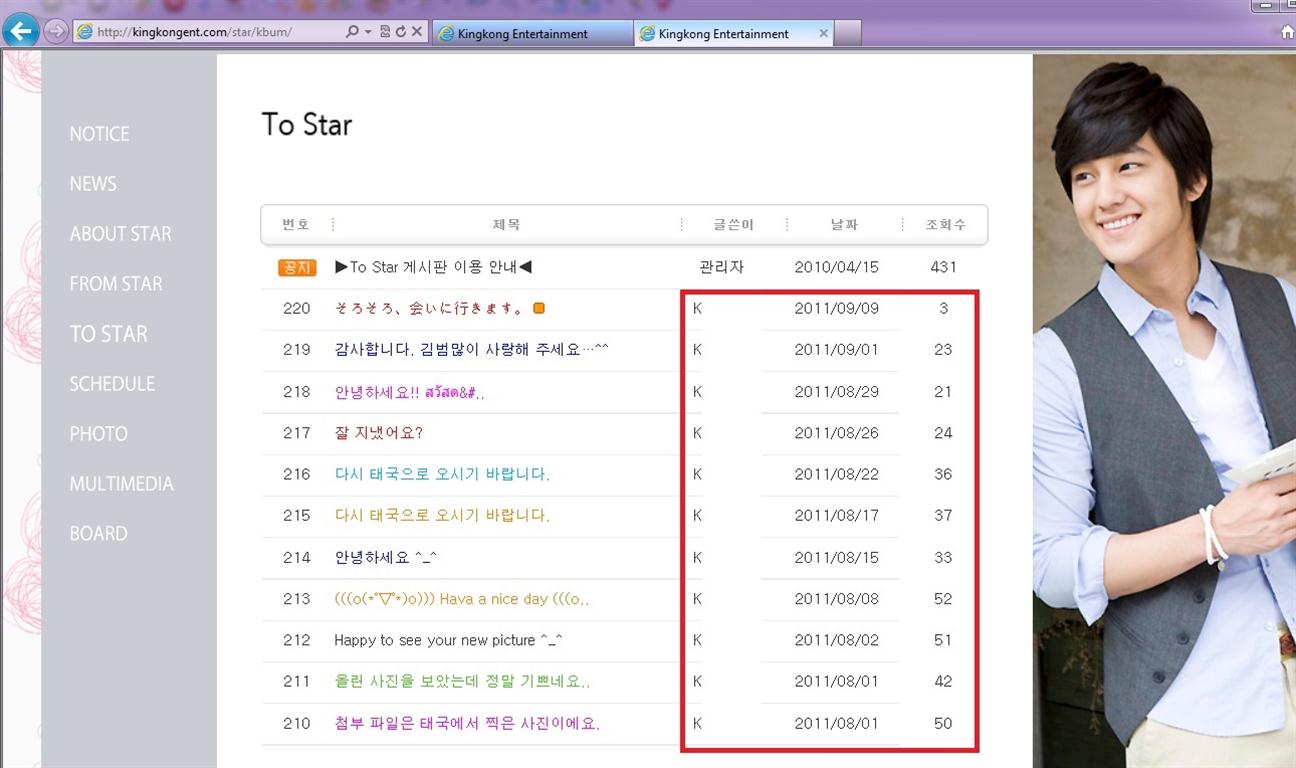Image resolution: width=1296 pixels, height=768 pixels.
Task: Click the post number '220'
Action: [297, 308]
